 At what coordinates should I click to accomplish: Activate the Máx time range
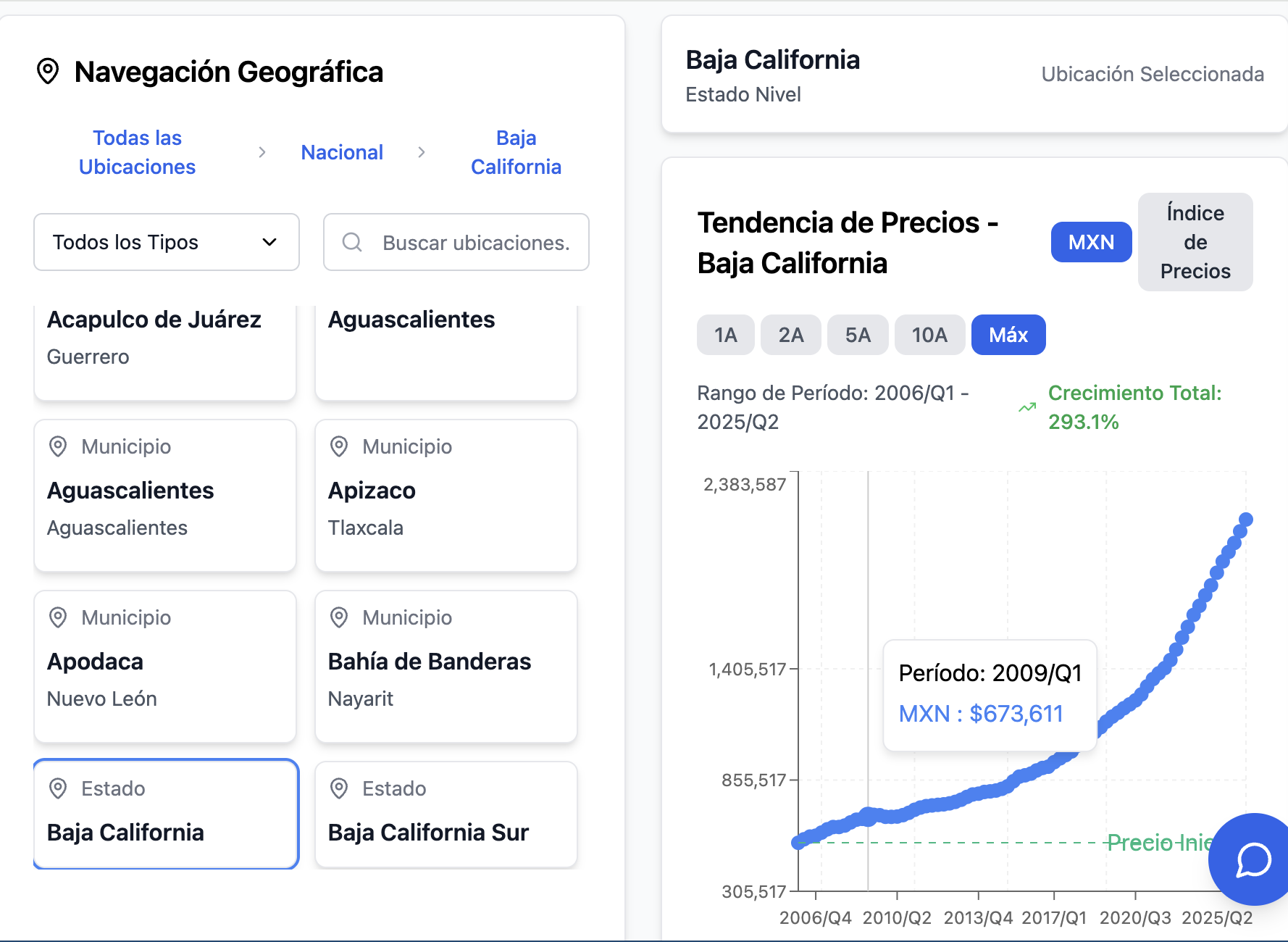pyautogui.click(x=1008, y=335)
